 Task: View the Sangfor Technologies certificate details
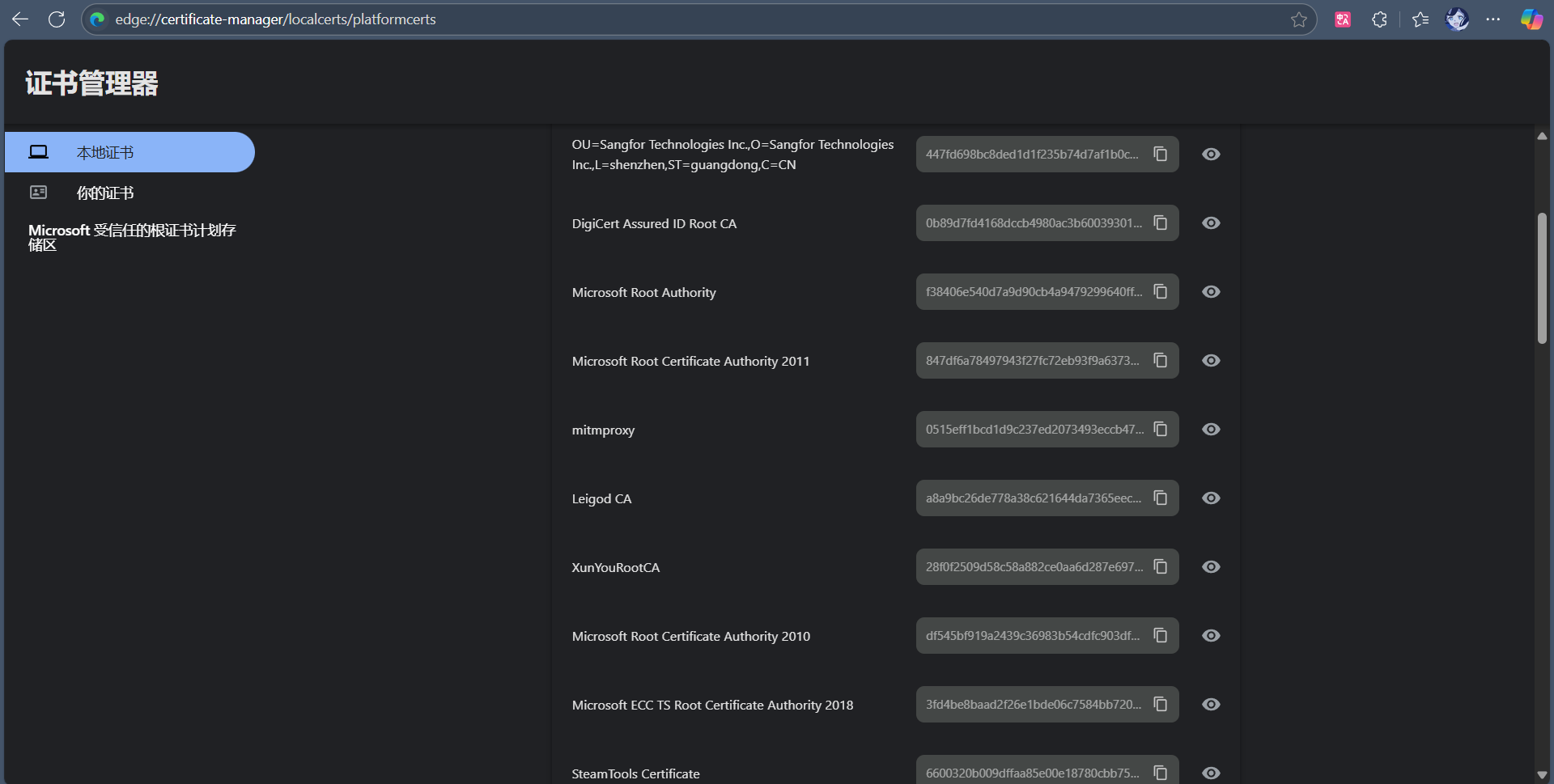1211,154
